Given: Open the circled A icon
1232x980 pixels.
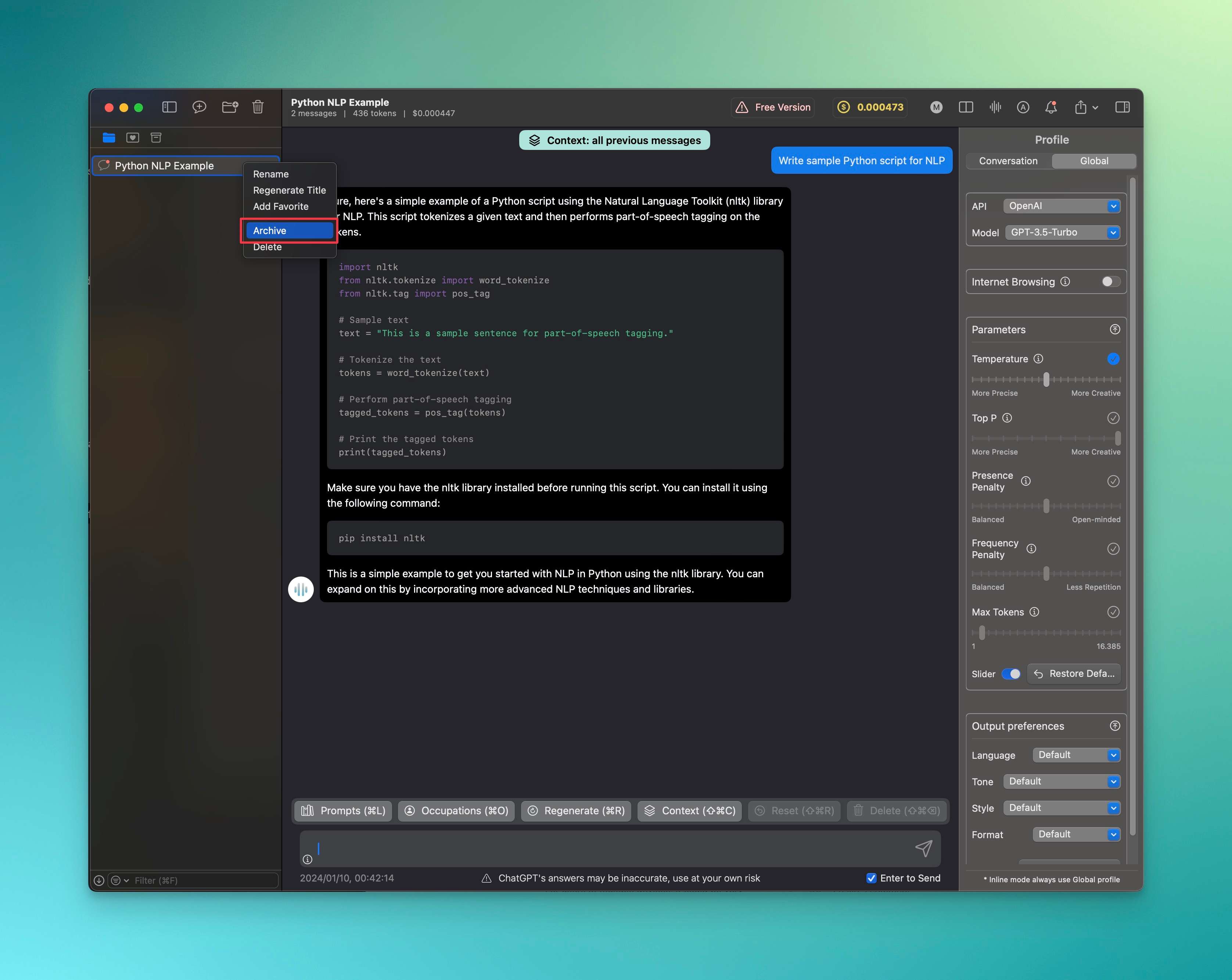Looking at the screenshot, I should (x=1023, y=107).
